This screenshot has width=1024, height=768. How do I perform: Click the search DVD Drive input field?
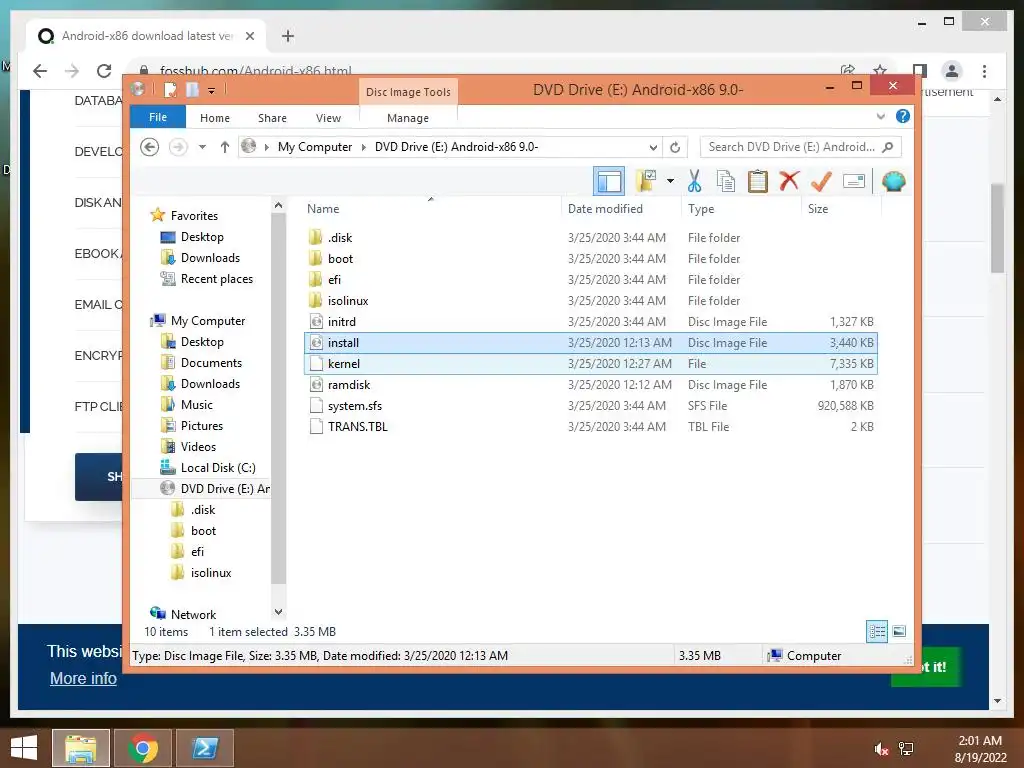tap(792, 147)
